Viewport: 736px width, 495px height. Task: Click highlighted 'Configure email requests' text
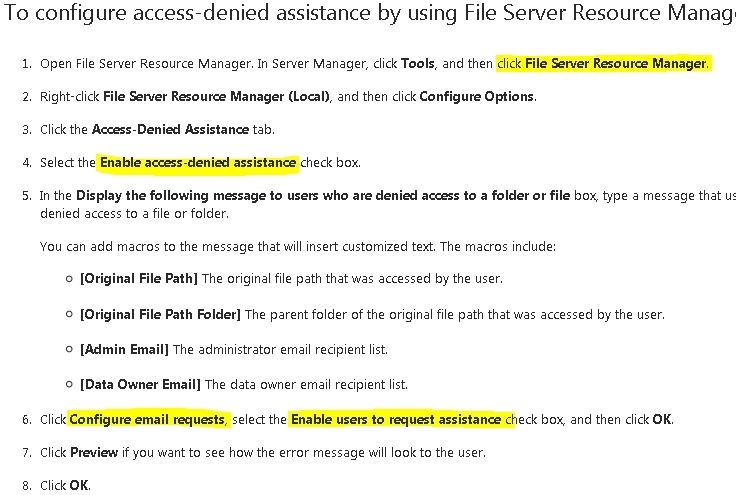tap(147, 419)
